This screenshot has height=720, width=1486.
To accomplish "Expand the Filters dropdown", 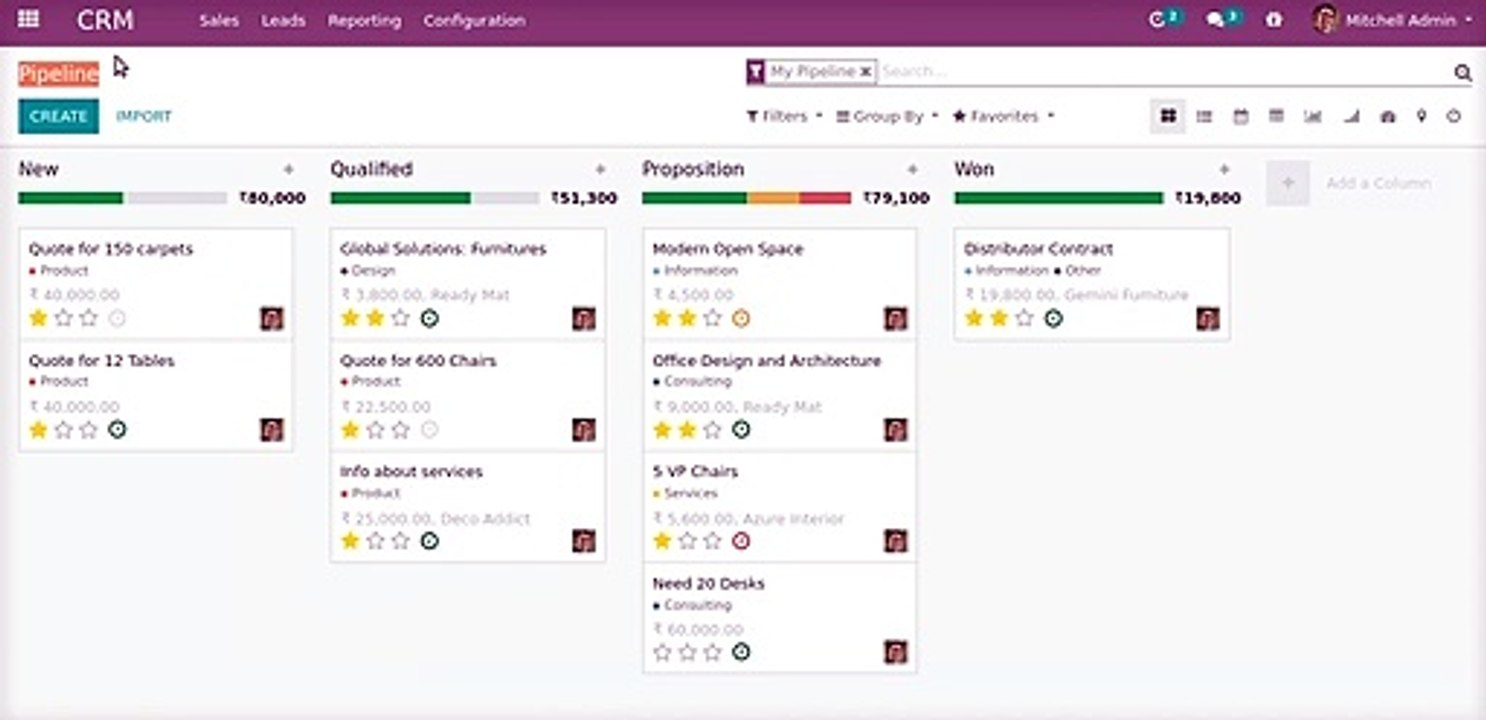I will pyautogui.click(x=785, y=116).
